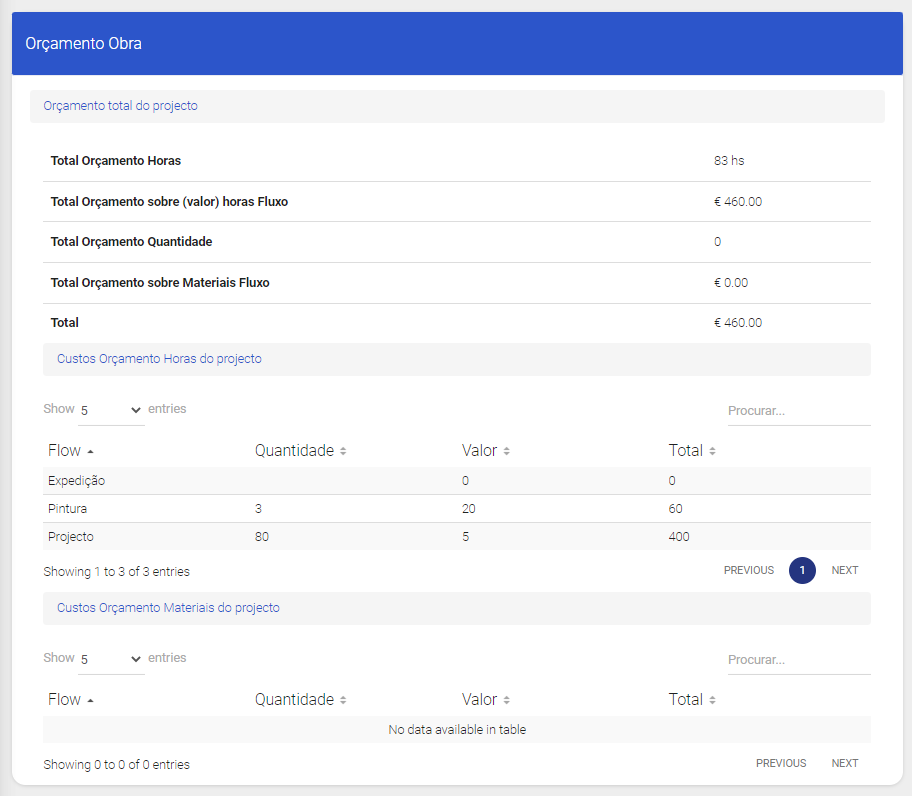This screenshot has width=912, height=796.
Task: Open entries dropdown for materials cost table
Action: (x=111, y=659)
